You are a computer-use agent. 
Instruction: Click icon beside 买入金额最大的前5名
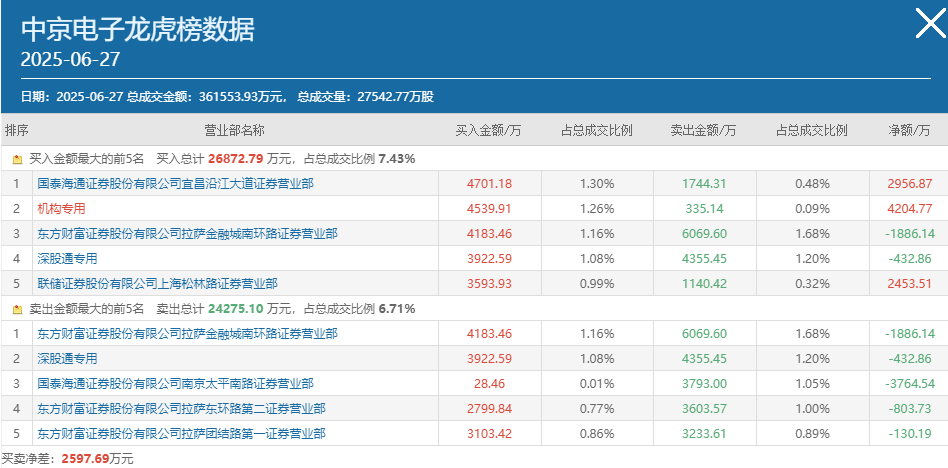(x=18, y=160)
